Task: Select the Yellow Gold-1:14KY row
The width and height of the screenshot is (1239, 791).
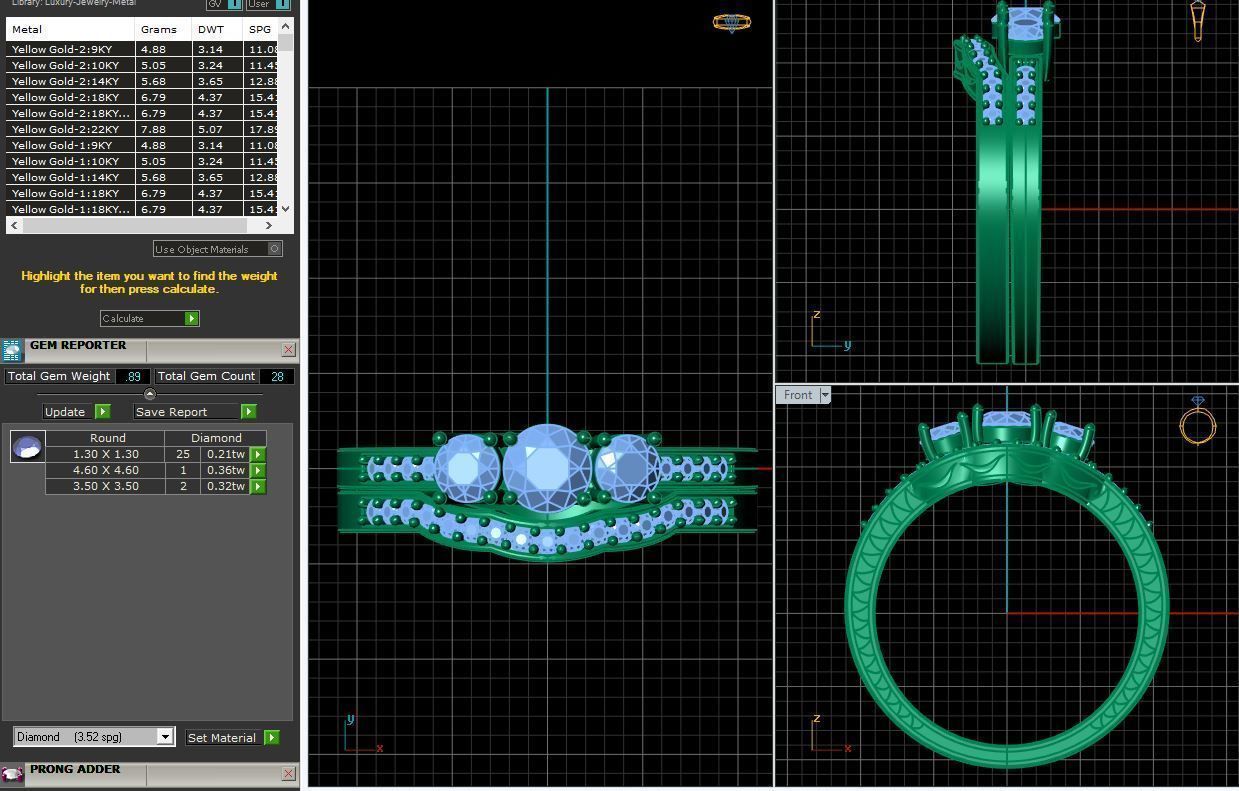Action: tap(142, 177)
